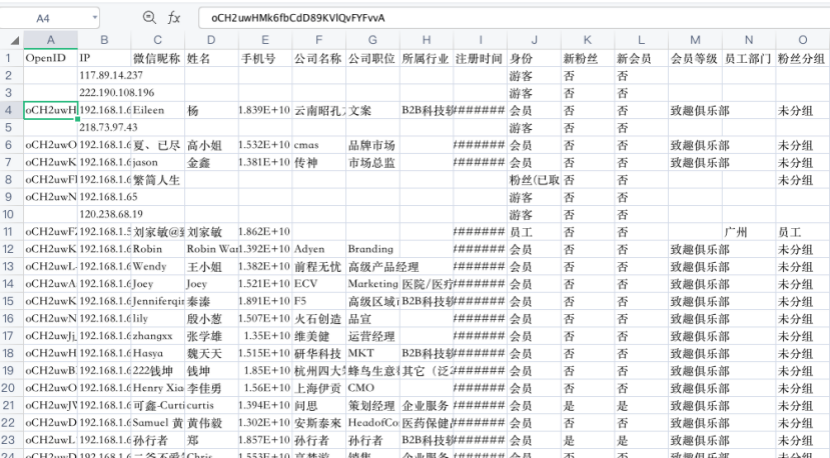Click IP cell 222.190.108.196
Image resolution: width=830 pixels, height=458 pixels.
104,93
